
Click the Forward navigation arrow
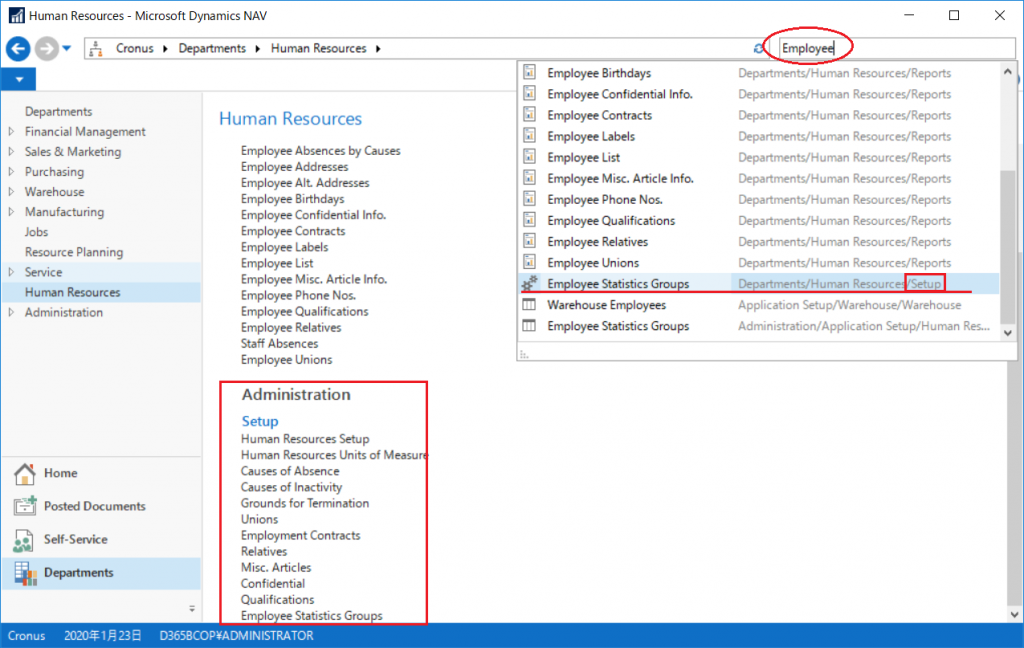46,48
